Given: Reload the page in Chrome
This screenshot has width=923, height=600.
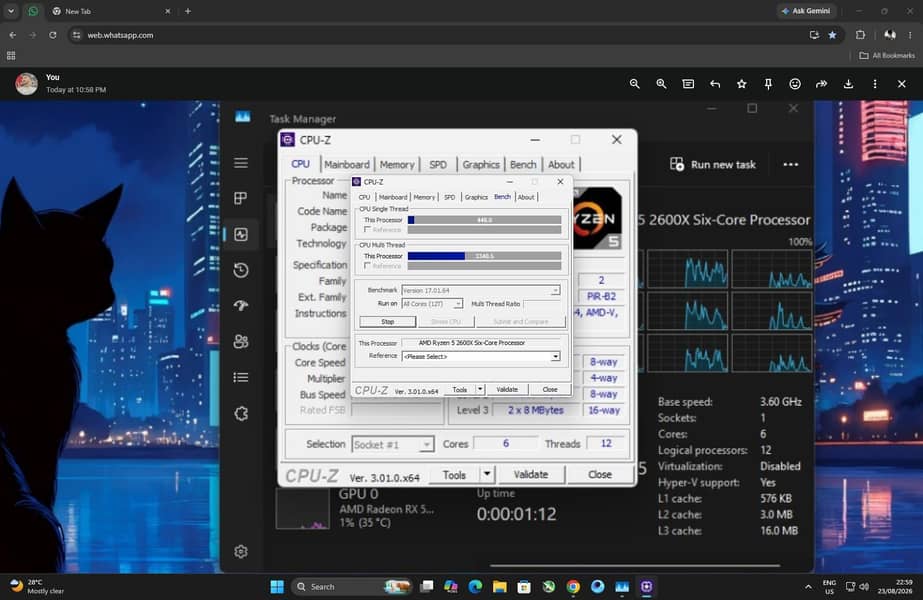Looking at the screenshot, I should pyautogui.click(x=52, y=35).
